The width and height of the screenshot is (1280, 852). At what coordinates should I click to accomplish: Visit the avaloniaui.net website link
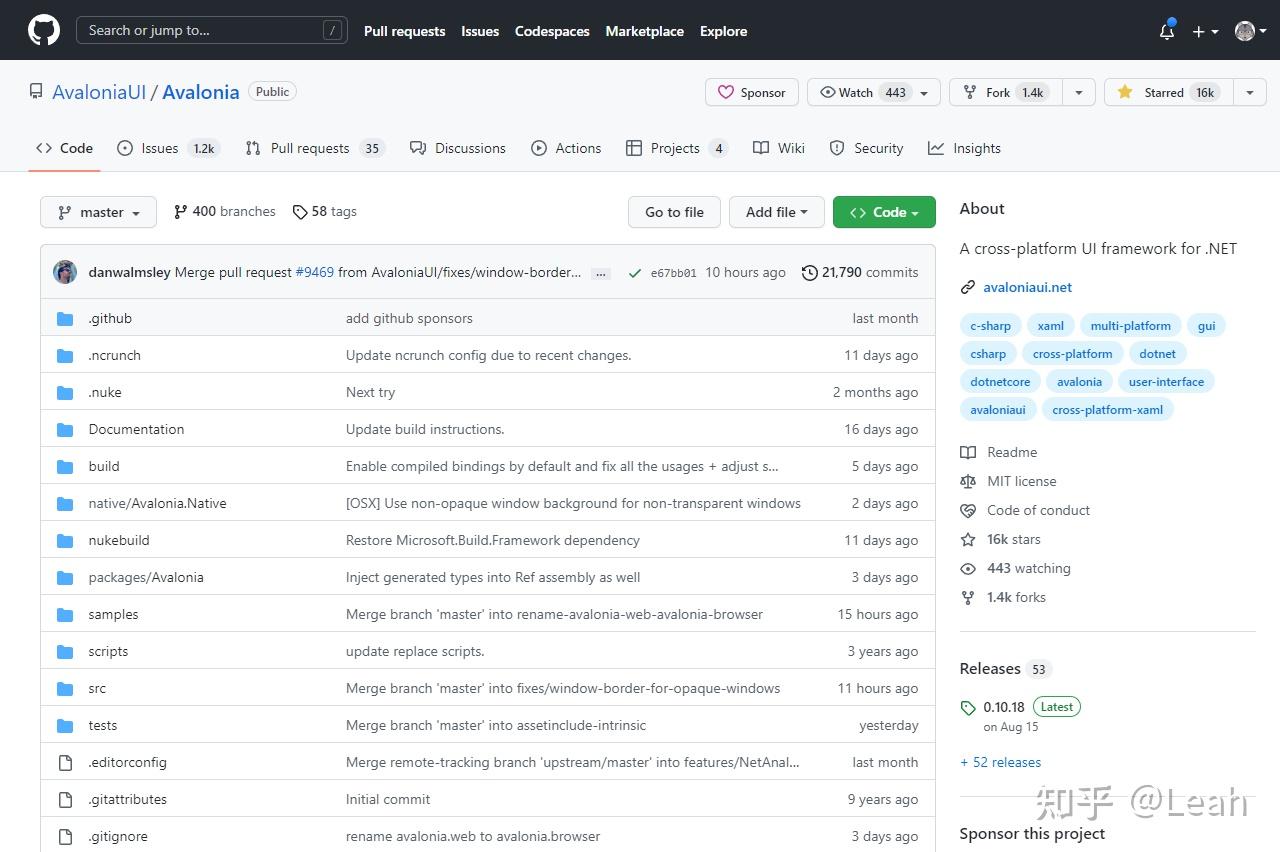1027,287
